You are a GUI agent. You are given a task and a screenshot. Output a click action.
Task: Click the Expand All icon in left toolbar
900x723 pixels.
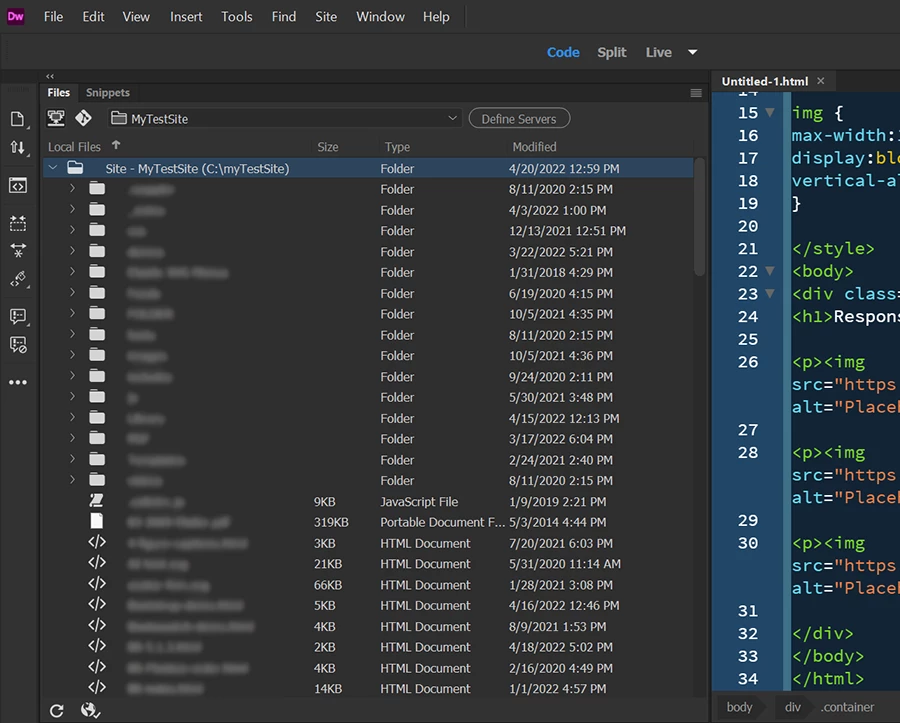18,223
